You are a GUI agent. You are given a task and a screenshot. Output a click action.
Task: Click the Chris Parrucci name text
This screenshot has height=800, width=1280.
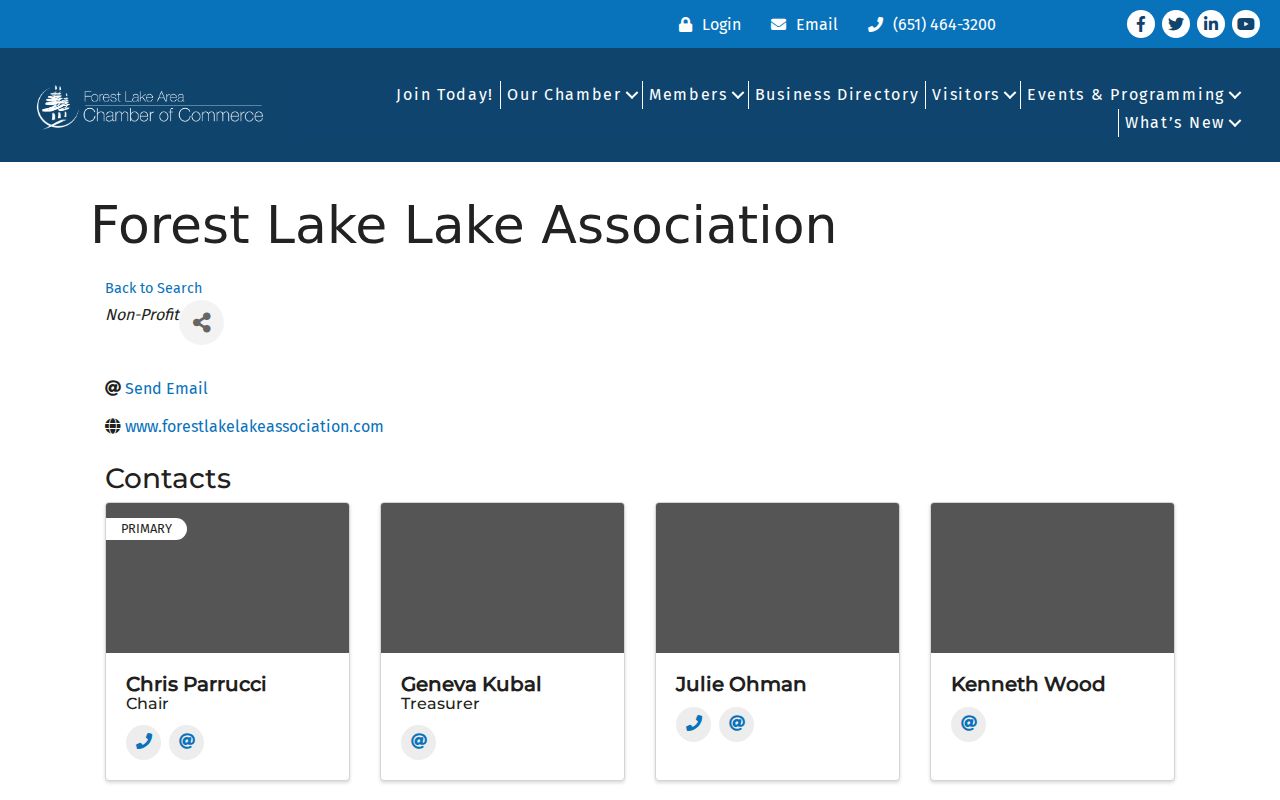(196, 684)
